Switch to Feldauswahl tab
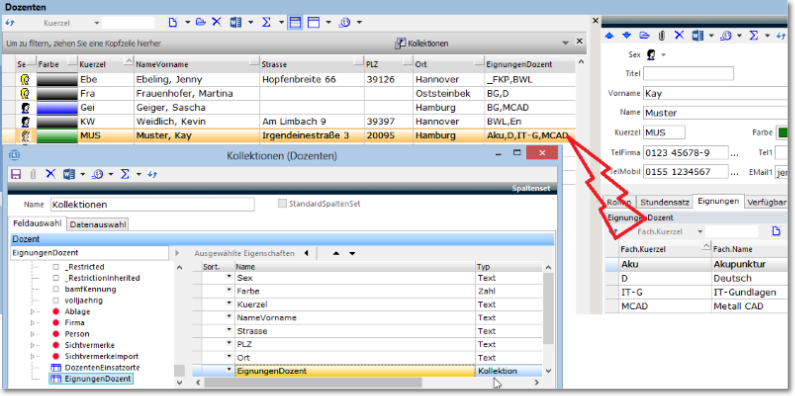Viewport: 795px width, 396px height. [x=37, y=223]
